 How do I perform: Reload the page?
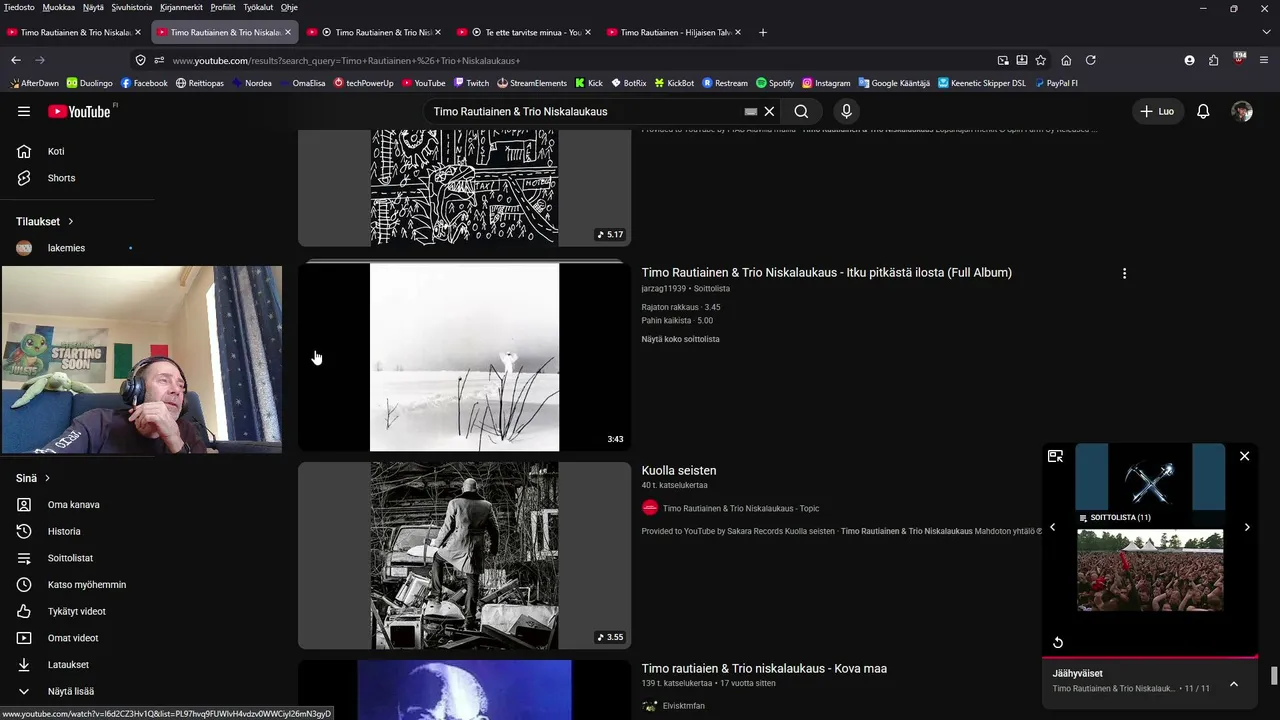pyautogui.click(x=1091, y=60)
